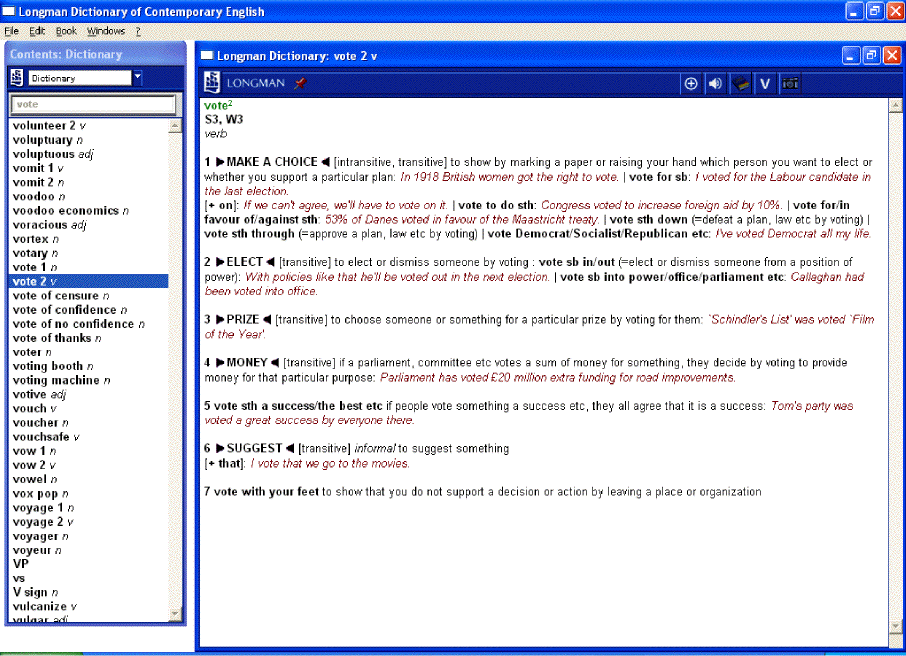
Task: Click green 'vote' headword in definition
Action: click(x=218, y=105)
